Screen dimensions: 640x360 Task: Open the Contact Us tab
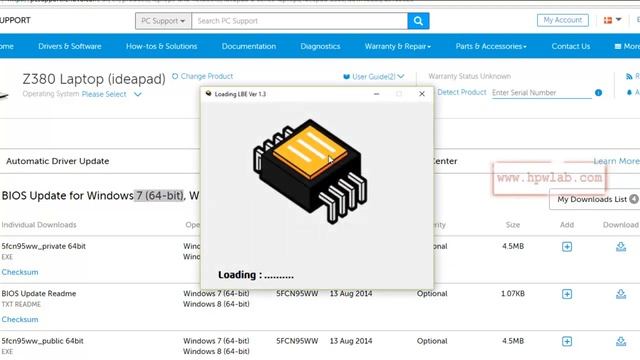(x=571, y=46)
